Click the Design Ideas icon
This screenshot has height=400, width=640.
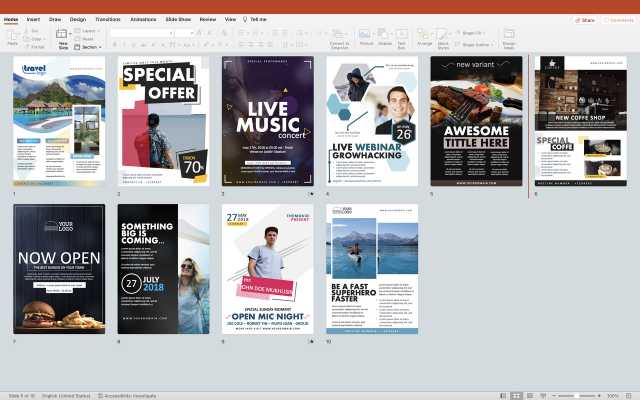coord(509,36)
